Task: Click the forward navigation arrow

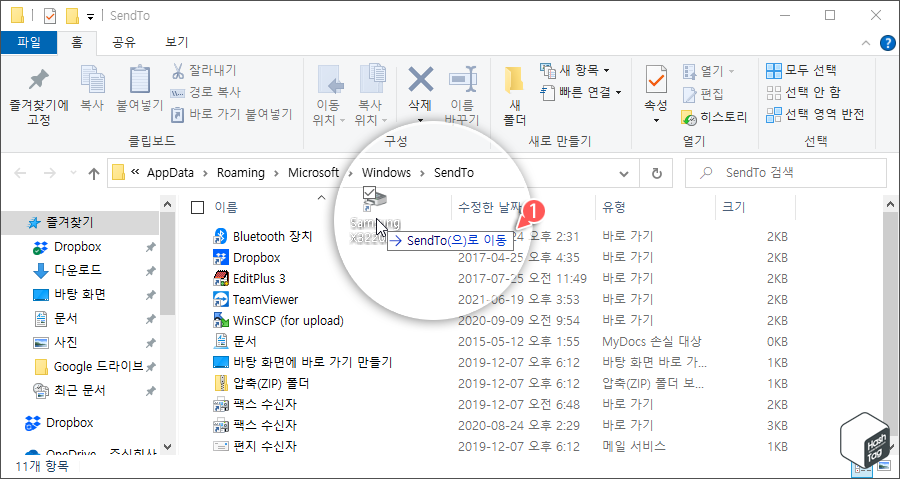Action: tap(50, 173)
